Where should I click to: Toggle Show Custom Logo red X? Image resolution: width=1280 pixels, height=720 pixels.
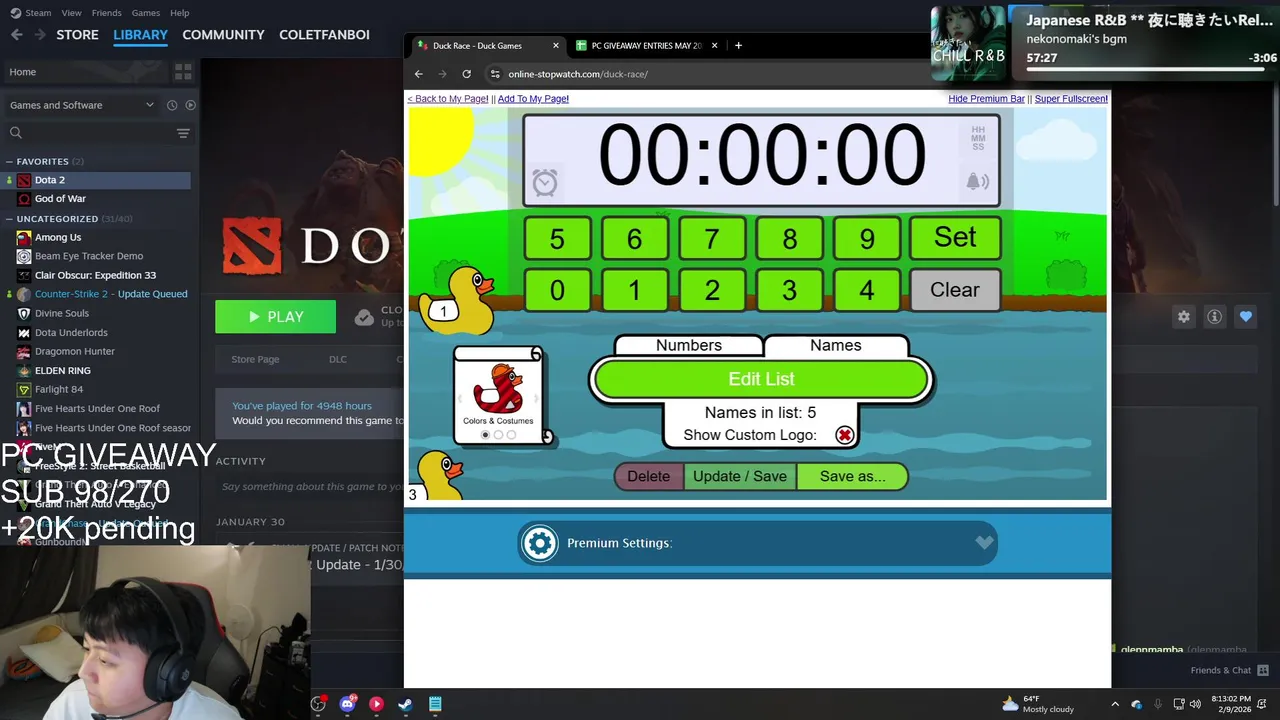click(x=845, y=435)
